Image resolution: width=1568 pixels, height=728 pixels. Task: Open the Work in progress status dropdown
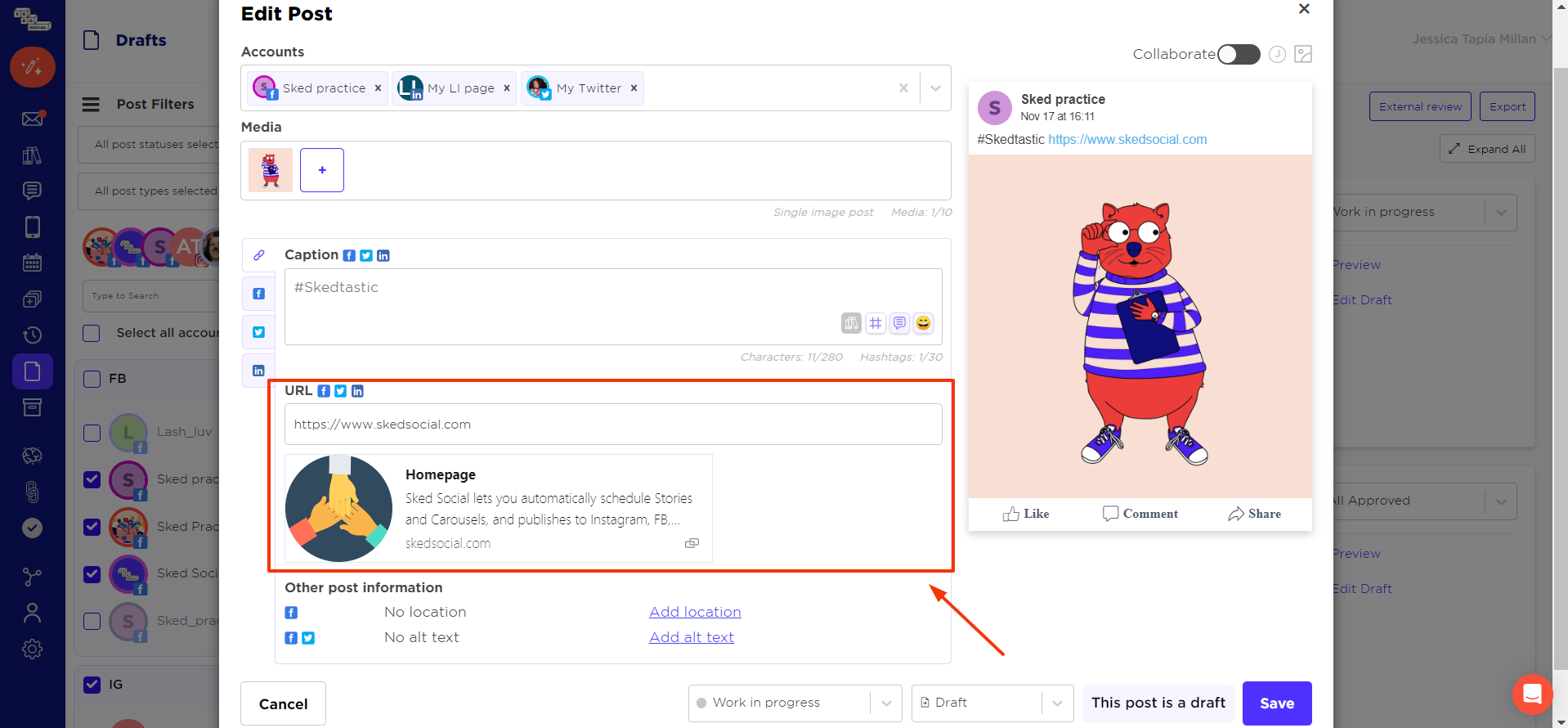click(x=795, y=703)
